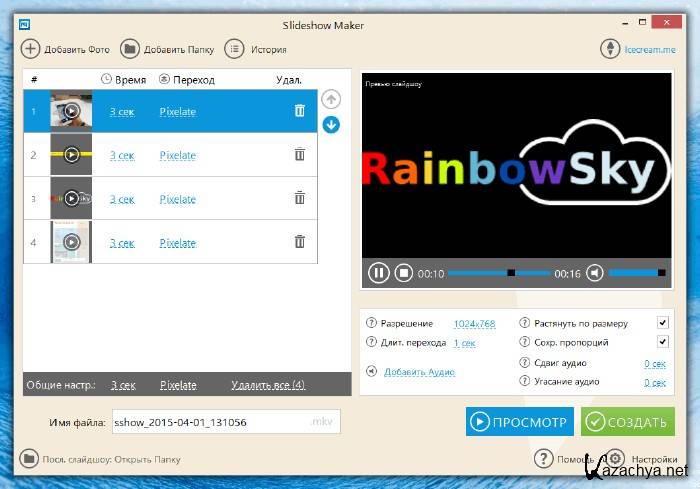Click the Add Folder icon
This screenshot has height=489, width=700.
(129, 48)
